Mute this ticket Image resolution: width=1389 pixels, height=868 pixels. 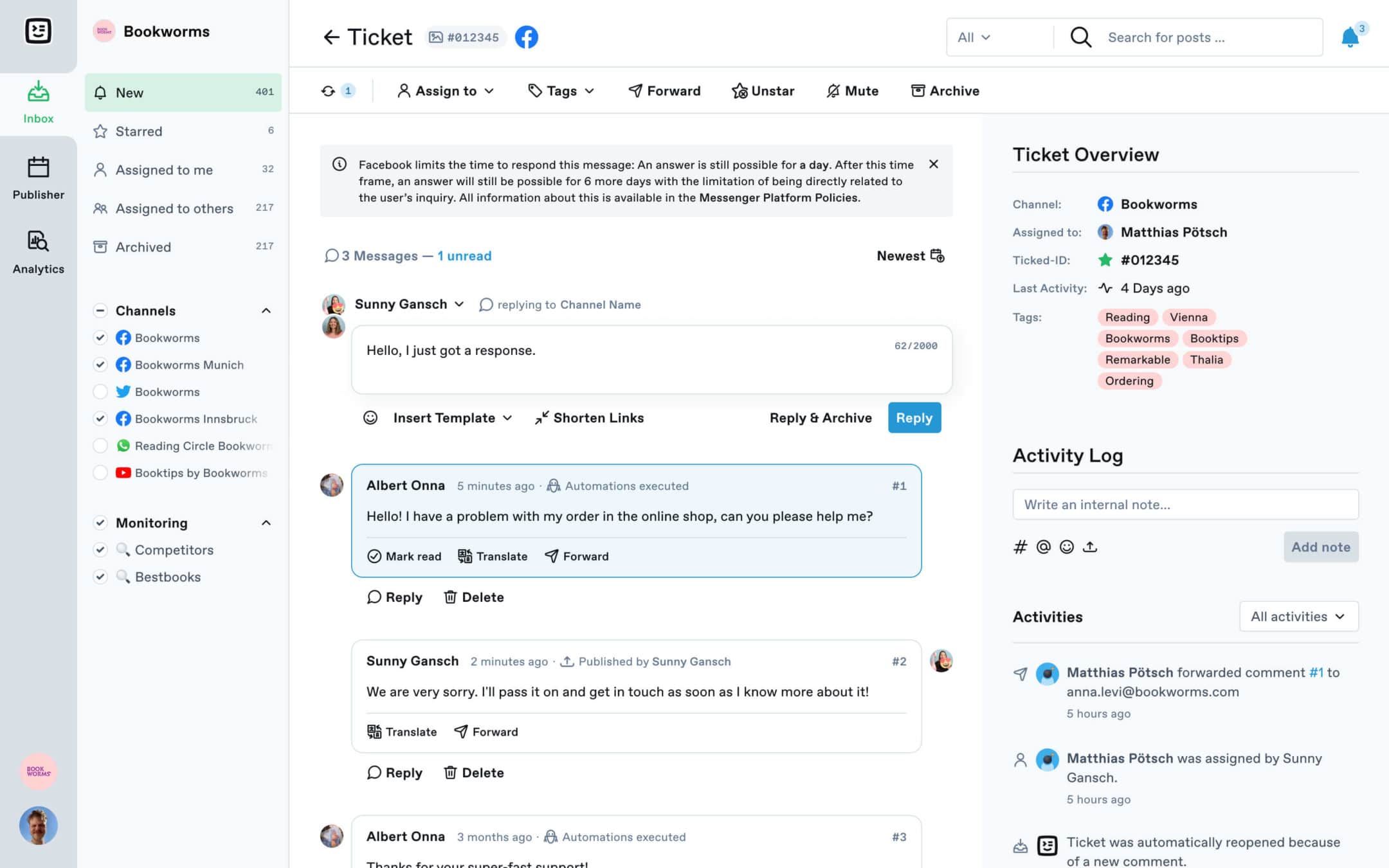pyautogui.click(x=852, y=91)
